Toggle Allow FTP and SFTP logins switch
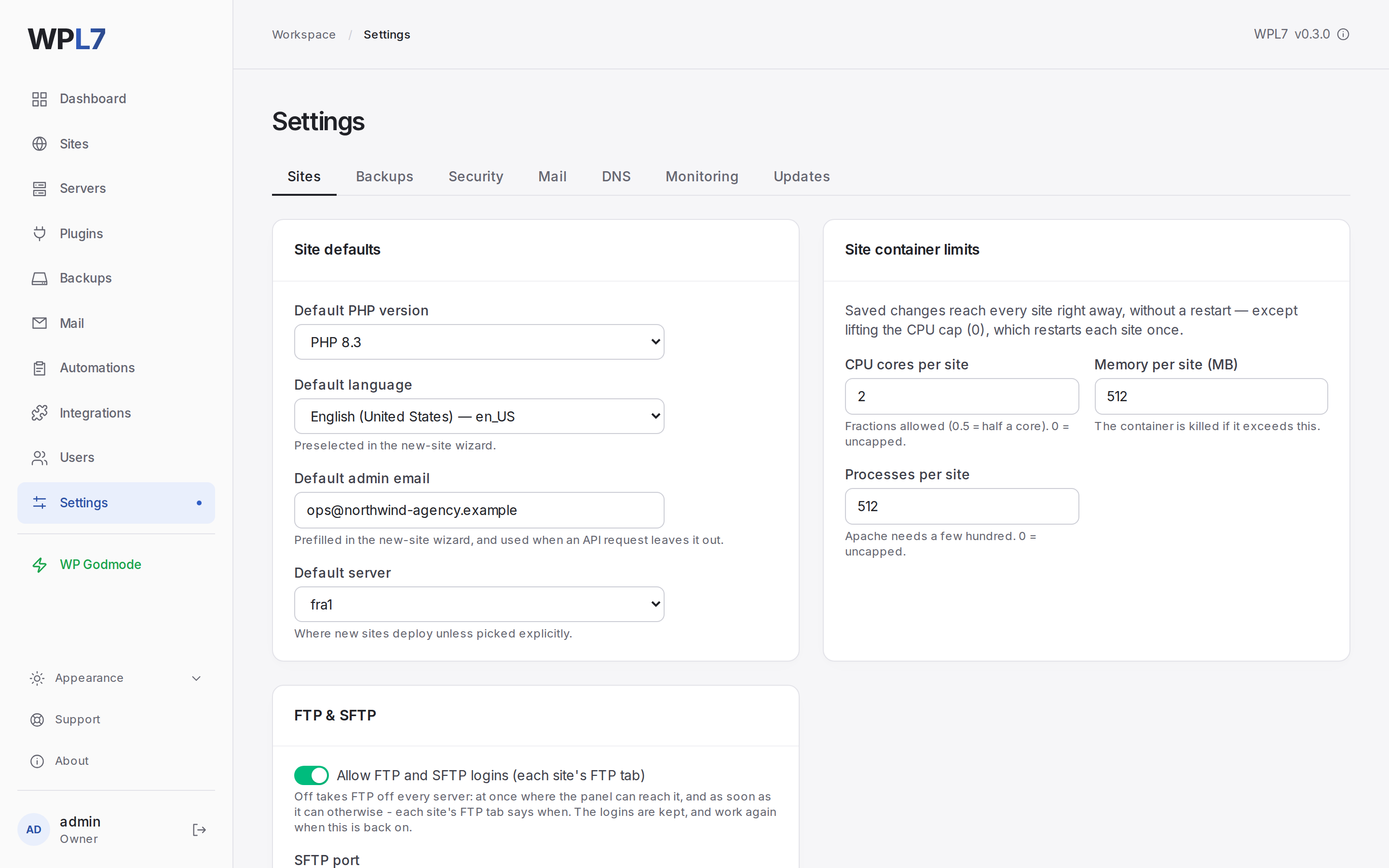This screenshot has height=868, width=1389. pyautogui.click(x=311, y=775)
